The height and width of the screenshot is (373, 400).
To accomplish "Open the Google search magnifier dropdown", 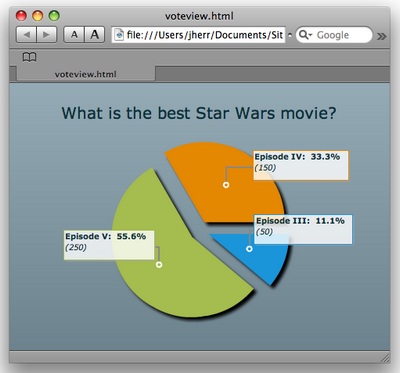I will 305,35.
